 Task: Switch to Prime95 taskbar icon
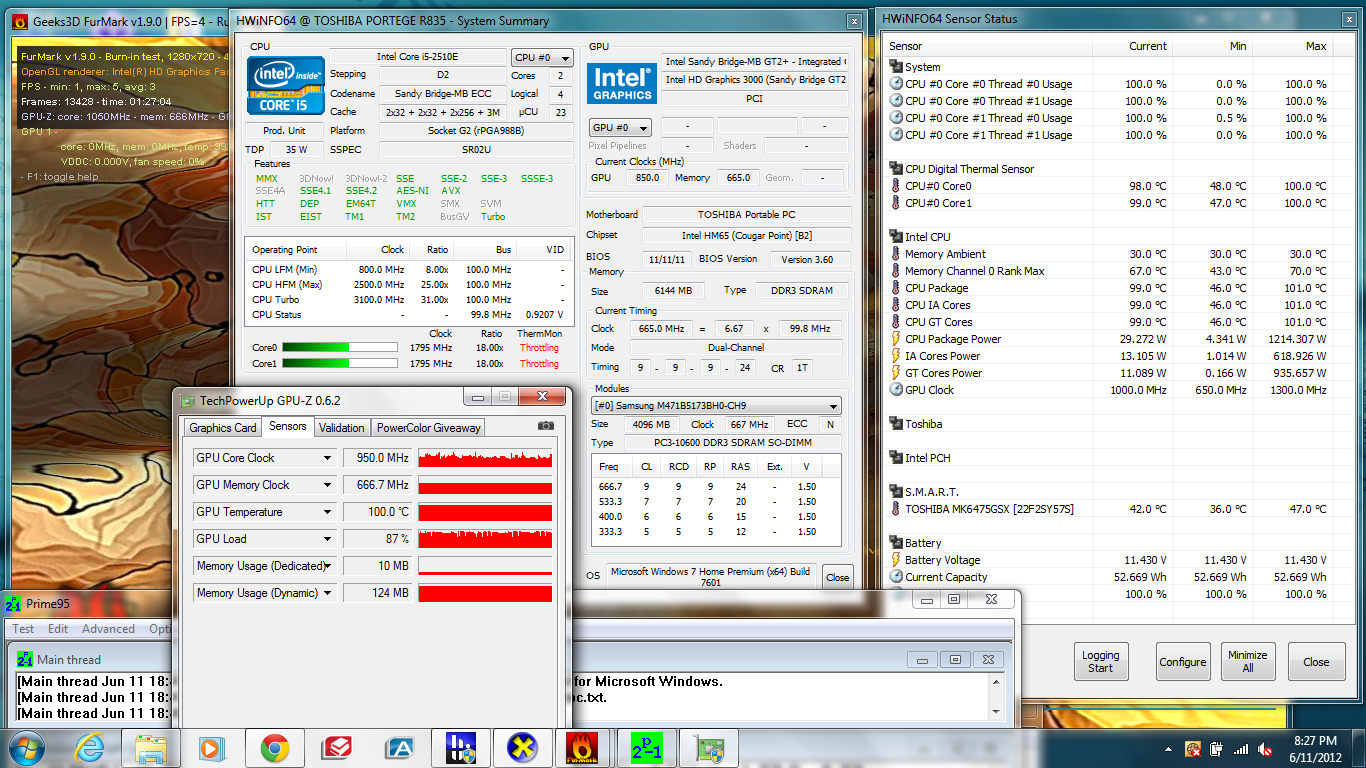coord(645,747)
